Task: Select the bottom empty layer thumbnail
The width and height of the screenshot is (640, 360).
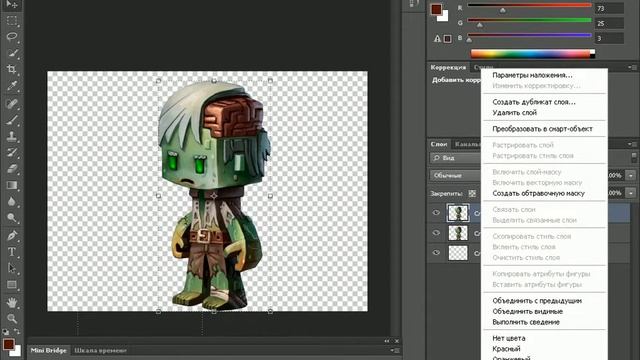Action: tap(458, 253)
